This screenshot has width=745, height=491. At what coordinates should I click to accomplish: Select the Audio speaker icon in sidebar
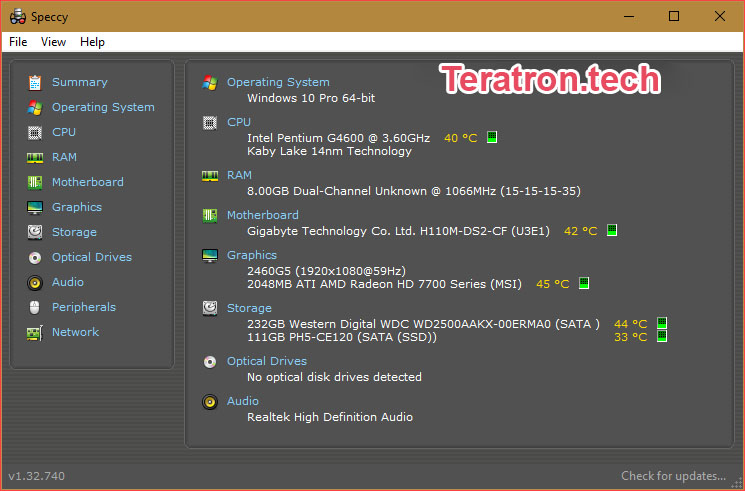click(35, 283)
